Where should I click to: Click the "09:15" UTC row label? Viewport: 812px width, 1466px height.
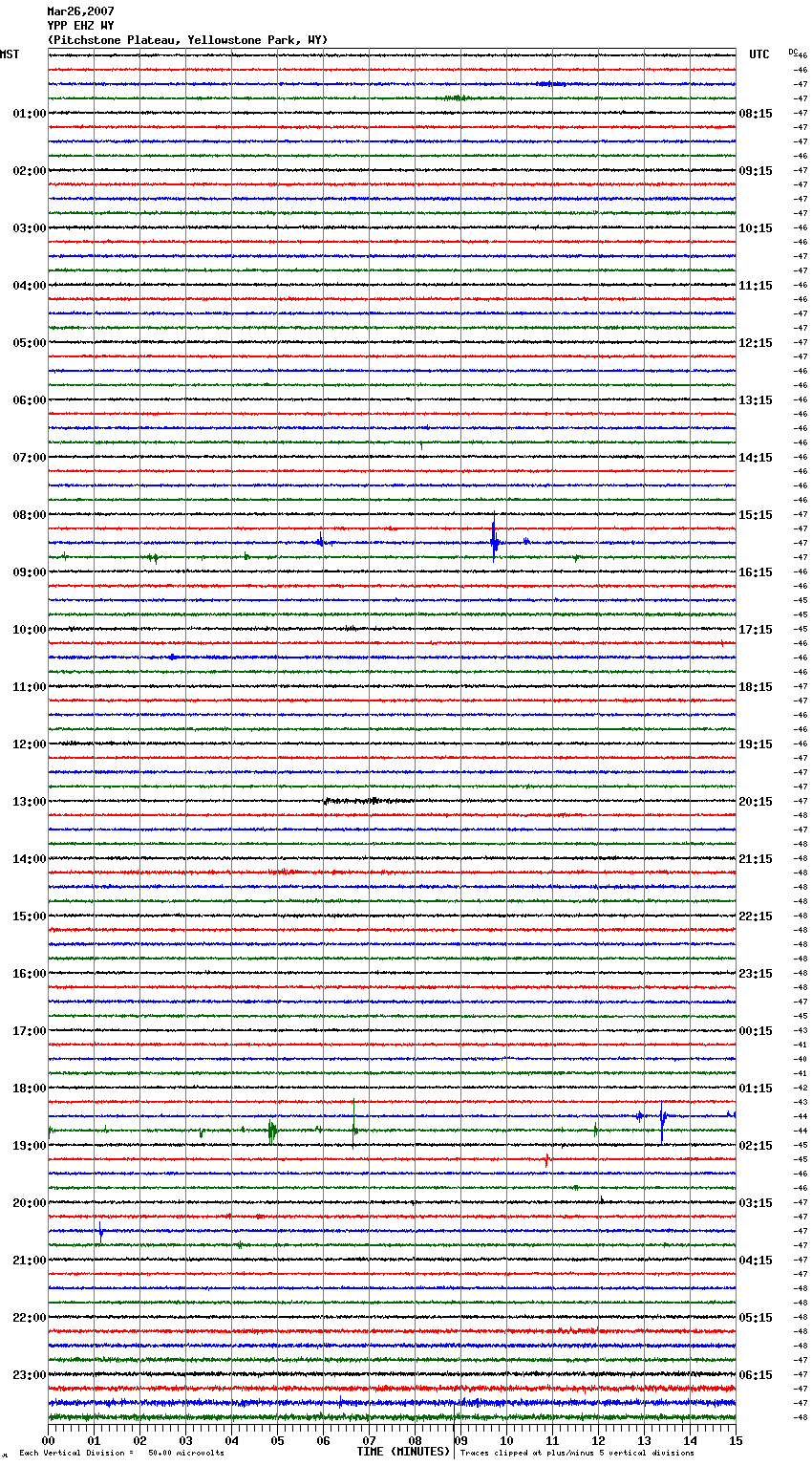756,171
